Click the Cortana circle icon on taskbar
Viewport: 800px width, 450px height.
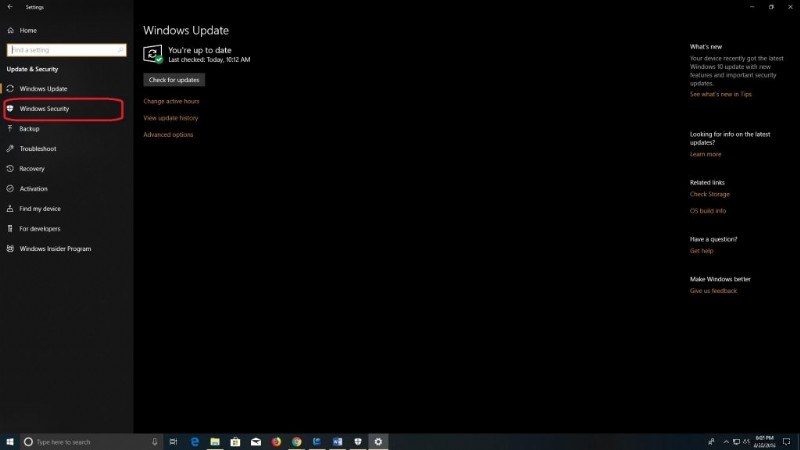[x=29, y=442]
